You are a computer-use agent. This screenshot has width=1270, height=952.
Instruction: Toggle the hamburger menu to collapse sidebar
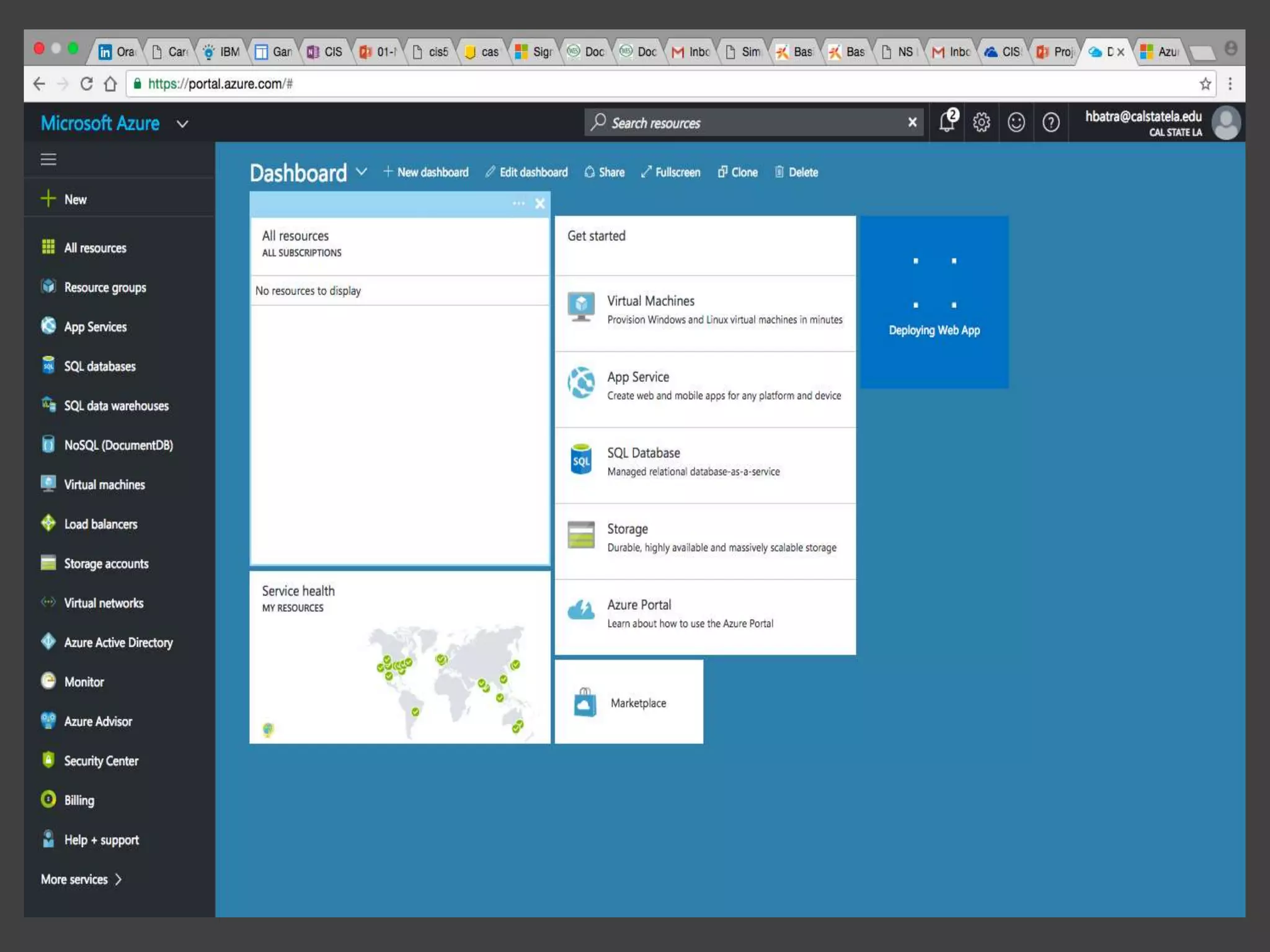click(x=48, y=159)
